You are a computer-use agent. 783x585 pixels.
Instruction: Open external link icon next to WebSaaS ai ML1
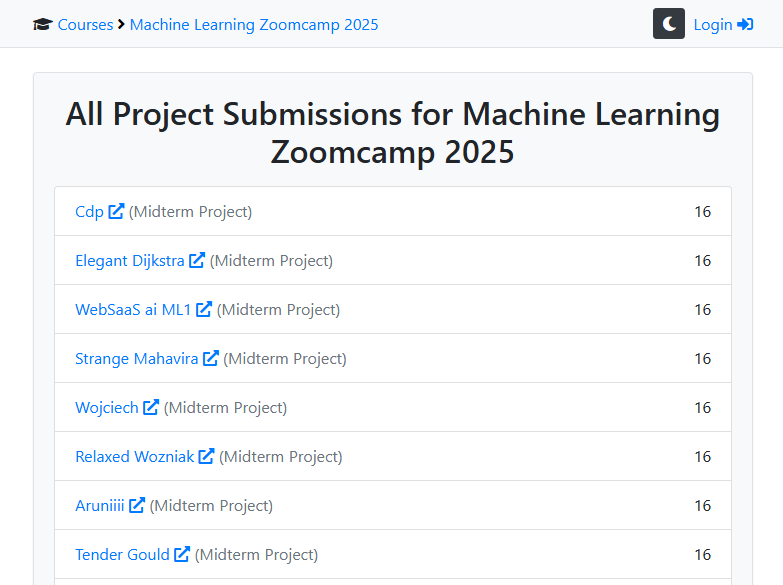pos(204,309)
